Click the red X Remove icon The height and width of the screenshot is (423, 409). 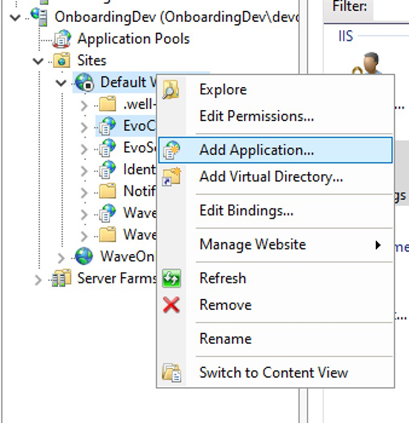[x=171, y=305]
